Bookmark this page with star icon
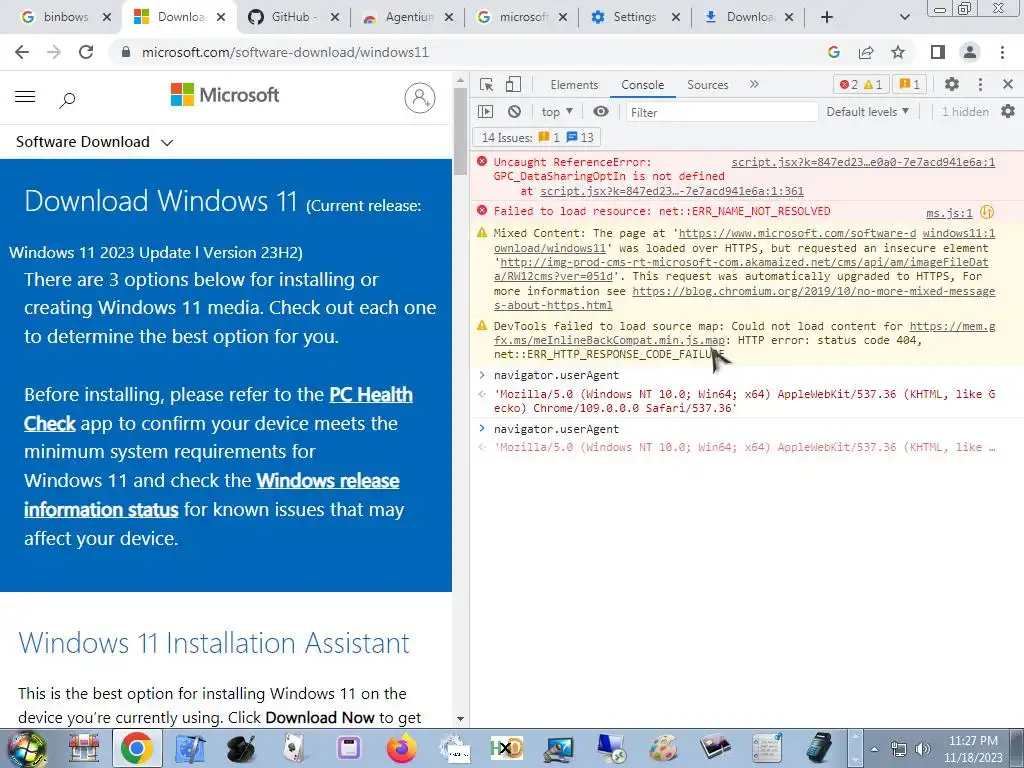Image resolution: width=1024 pixels, height=768 pixels. tap(898, 52)
